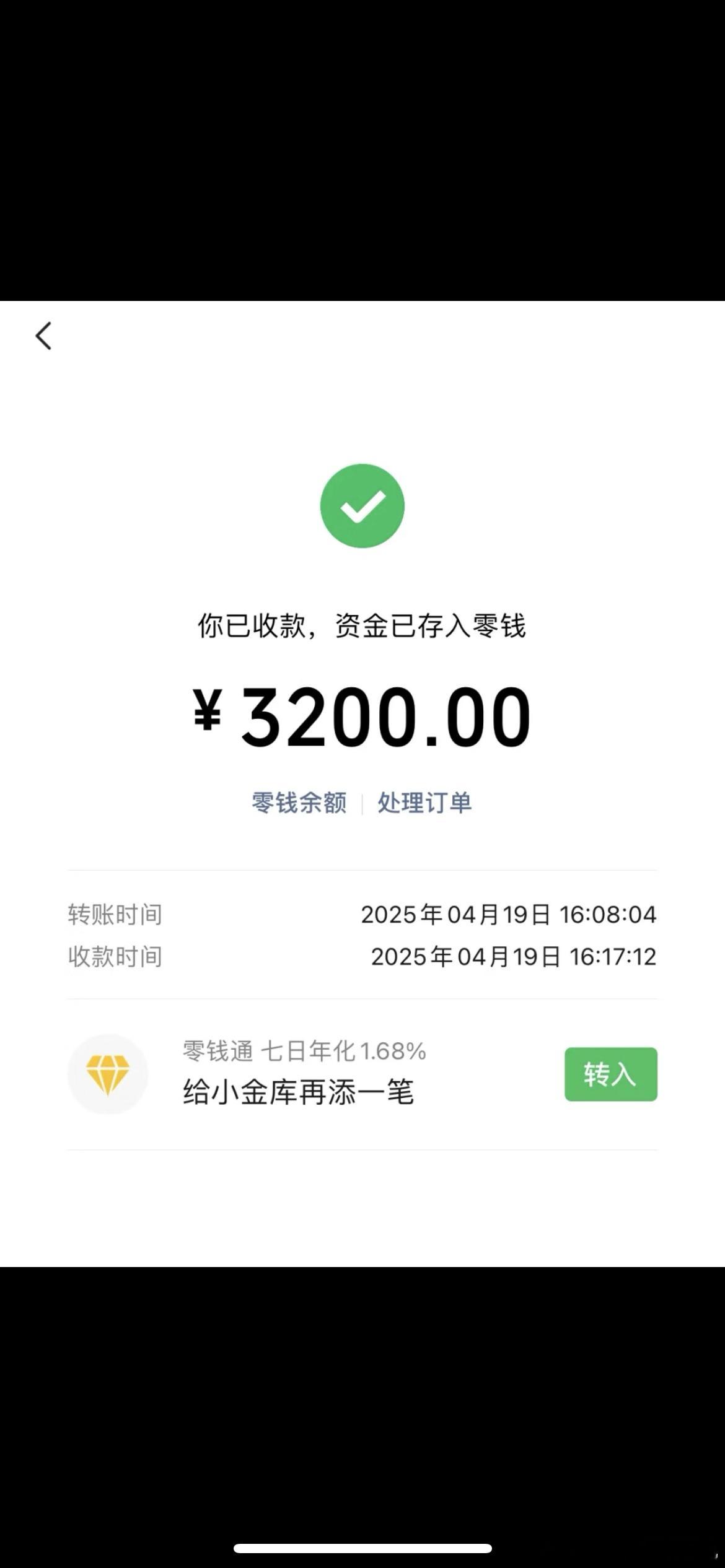Open the 处理订单 link
This screenshot has width=725, height=1568.
click(425, 803)
